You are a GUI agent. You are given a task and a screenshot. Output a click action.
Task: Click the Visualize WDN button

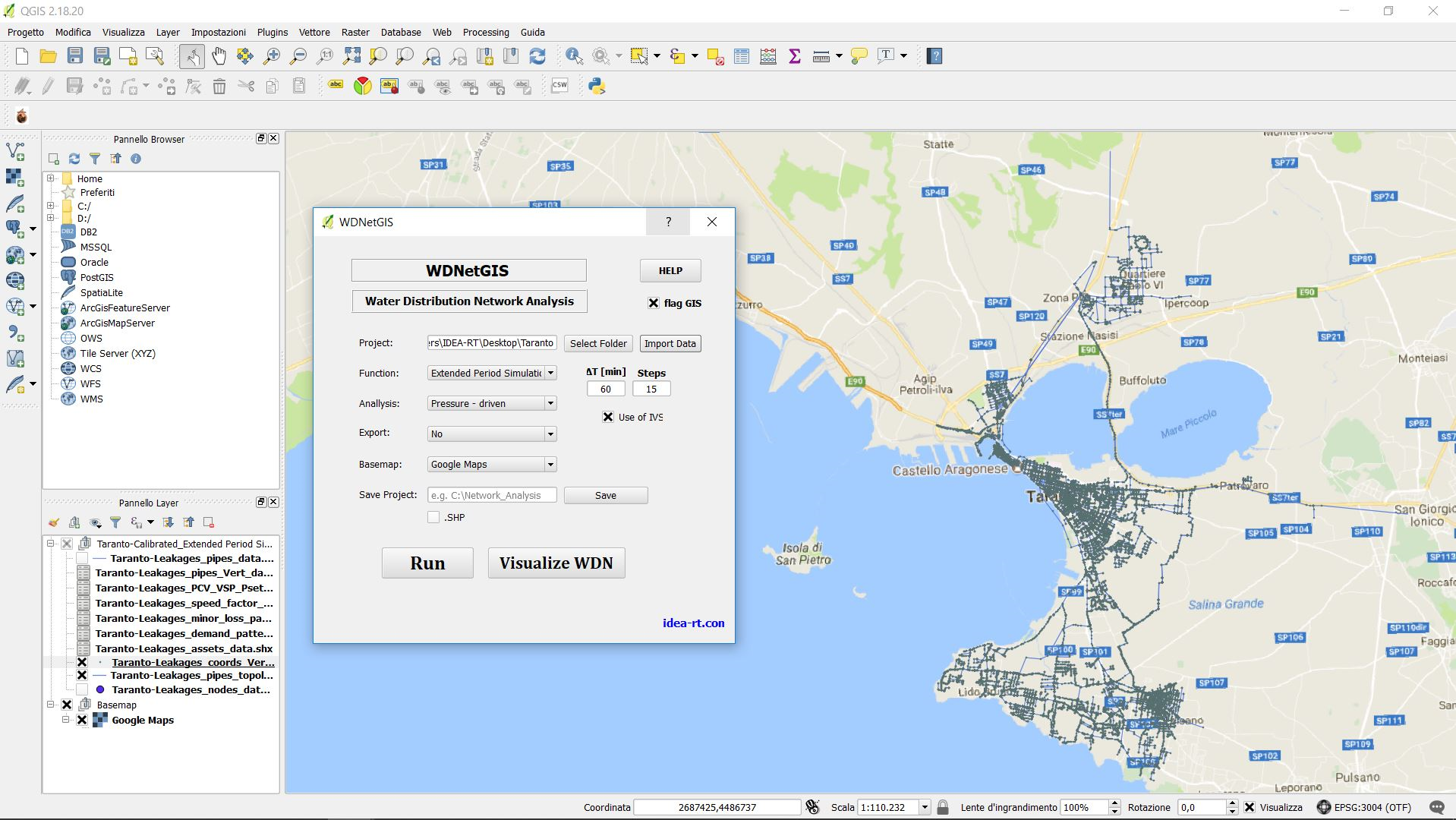(556, 563)
